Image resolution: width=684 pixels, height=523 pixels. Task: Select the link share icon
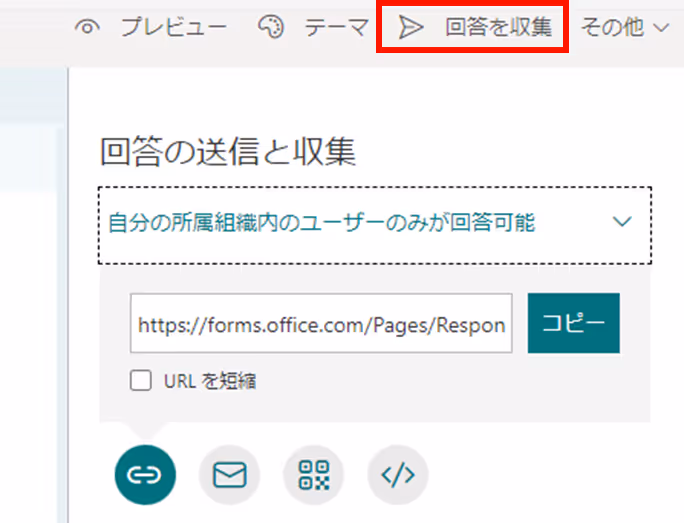click(145, 475)
